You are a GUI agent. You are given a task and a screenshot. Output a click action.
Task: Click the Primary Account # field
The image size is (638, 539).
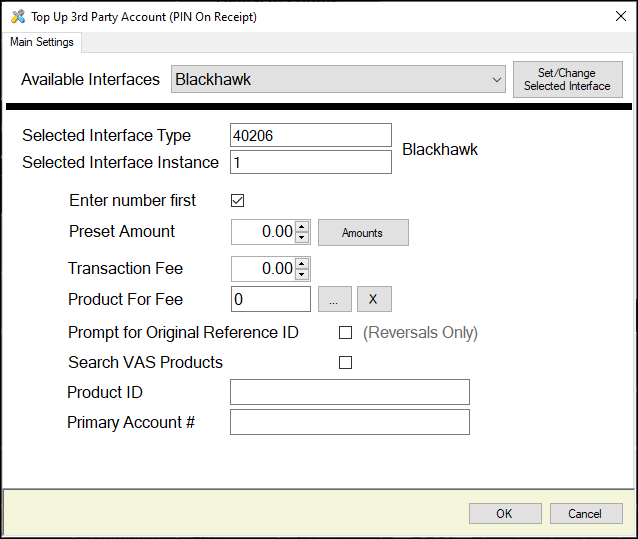pos(349,422)
